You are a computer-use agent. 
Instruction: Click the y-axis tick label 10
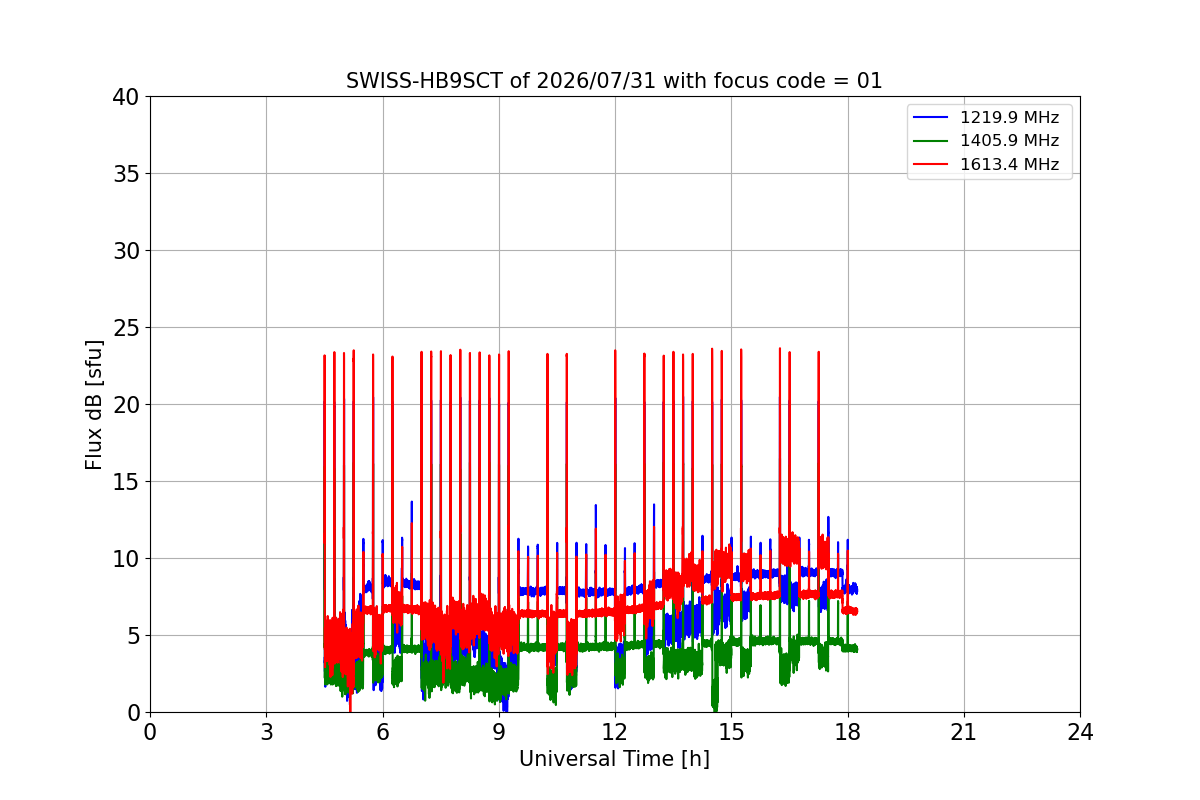127,559
